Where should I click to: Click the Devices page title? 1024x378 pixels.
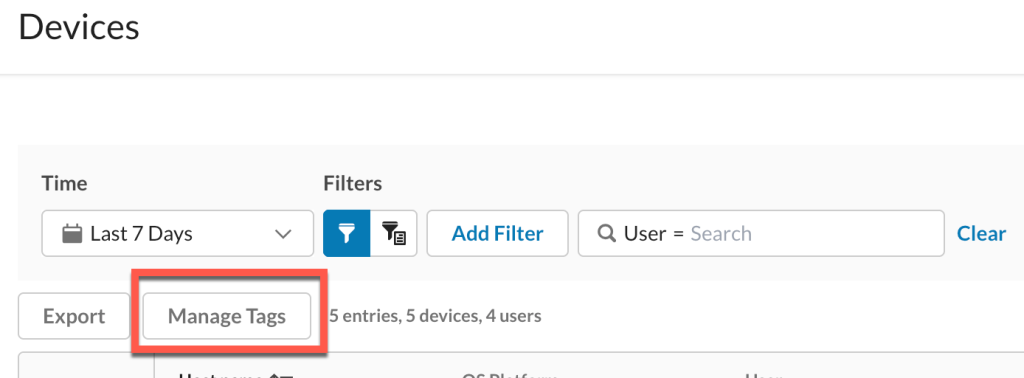pyautogui.click(x=79, y=28)
